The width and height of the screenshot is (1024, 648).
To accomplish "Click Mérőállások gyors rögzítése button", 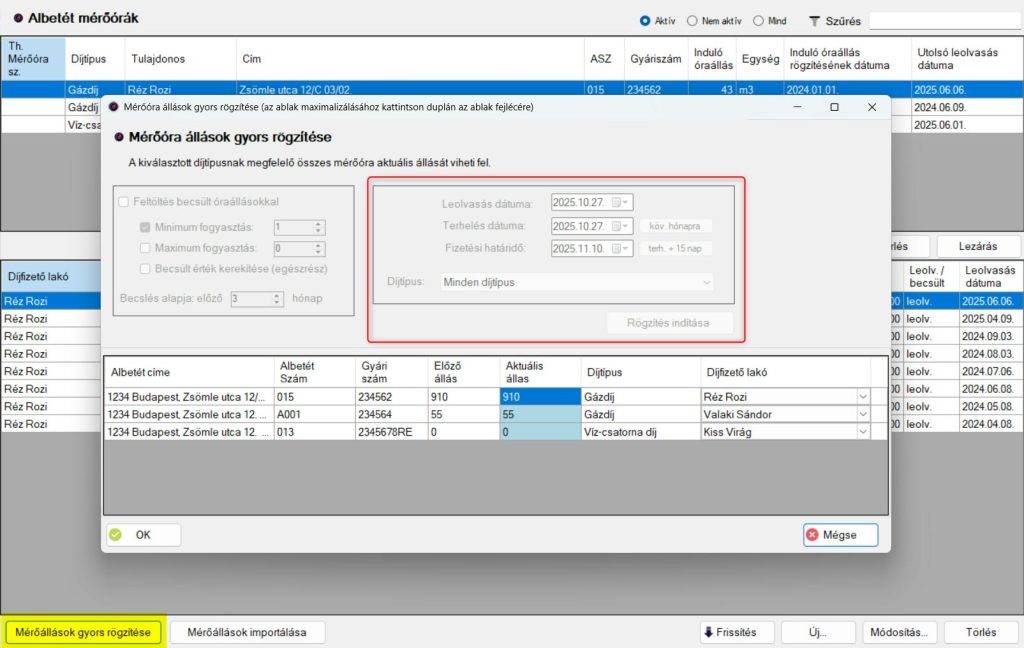I will coord(84,632).
